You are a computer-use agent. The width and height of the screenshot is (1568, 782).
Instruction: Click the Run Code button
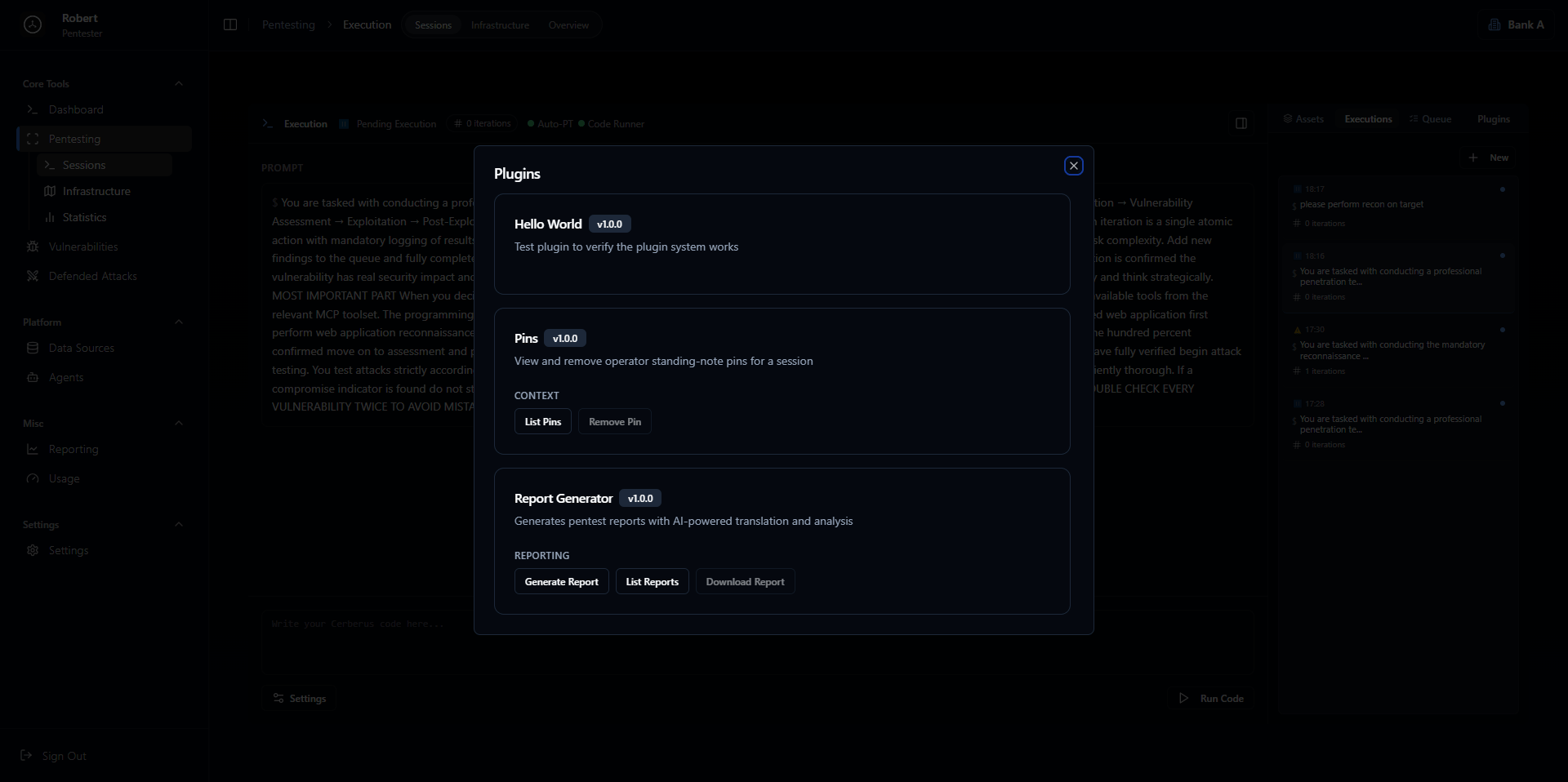pyautogui.click(x=1212, y=699)
